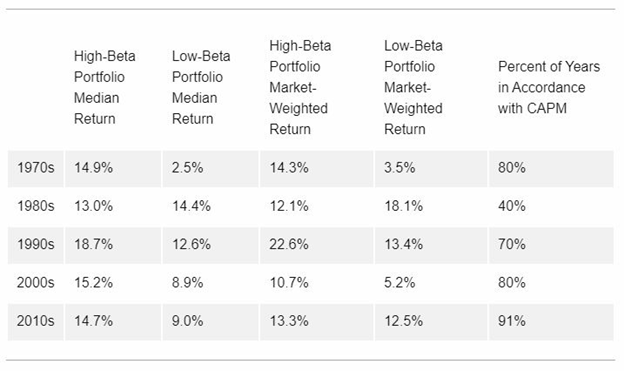
Task: Click the 18.1% cell in 1980s row
Action: pos(404,206)
